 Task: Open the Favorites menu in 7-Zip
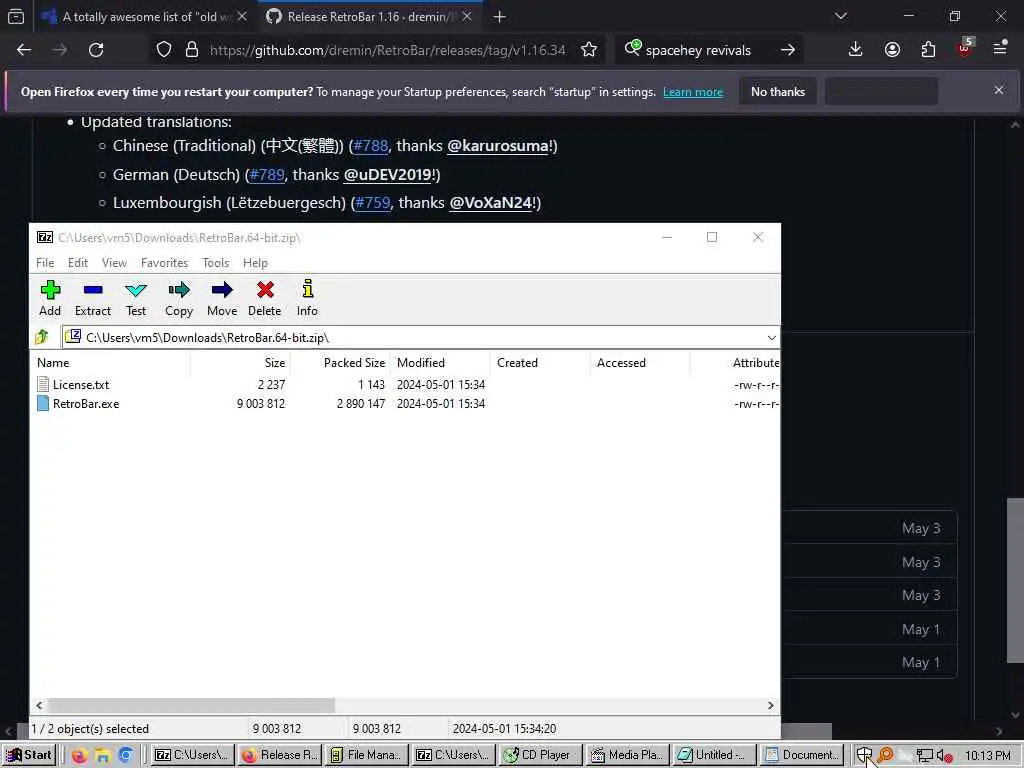165,263
